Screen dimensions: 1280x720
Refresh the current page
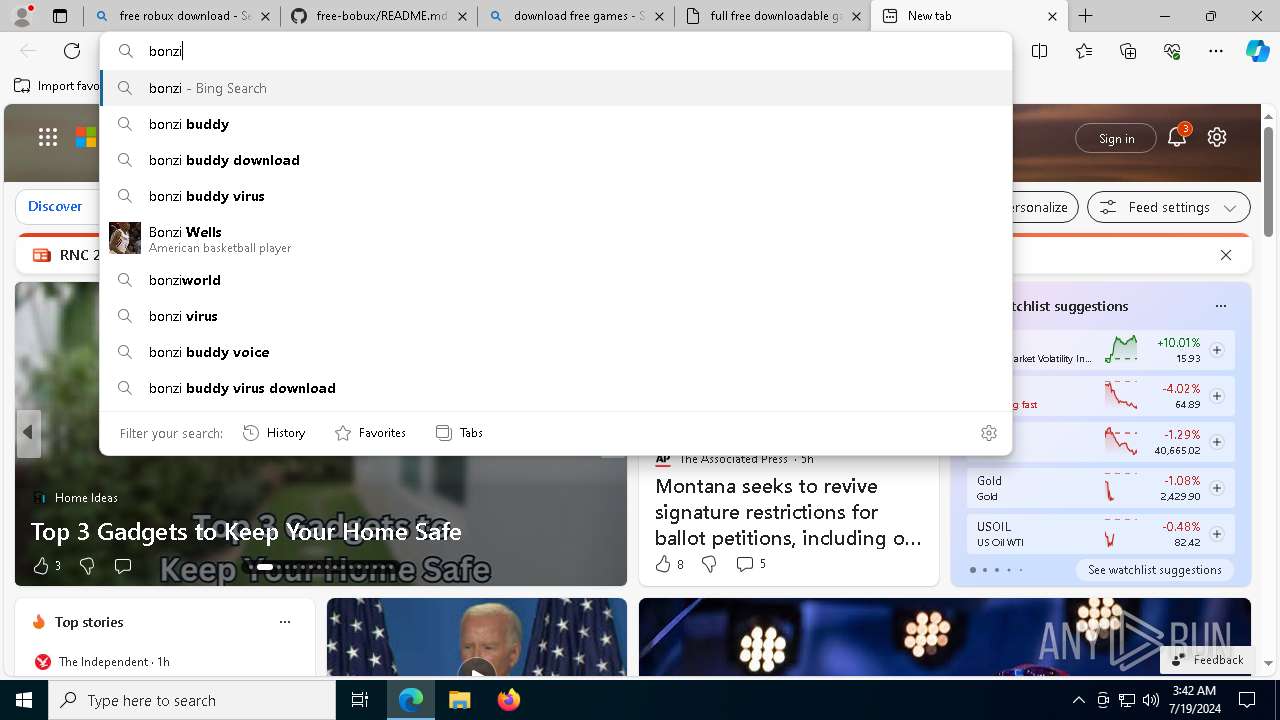72,51
